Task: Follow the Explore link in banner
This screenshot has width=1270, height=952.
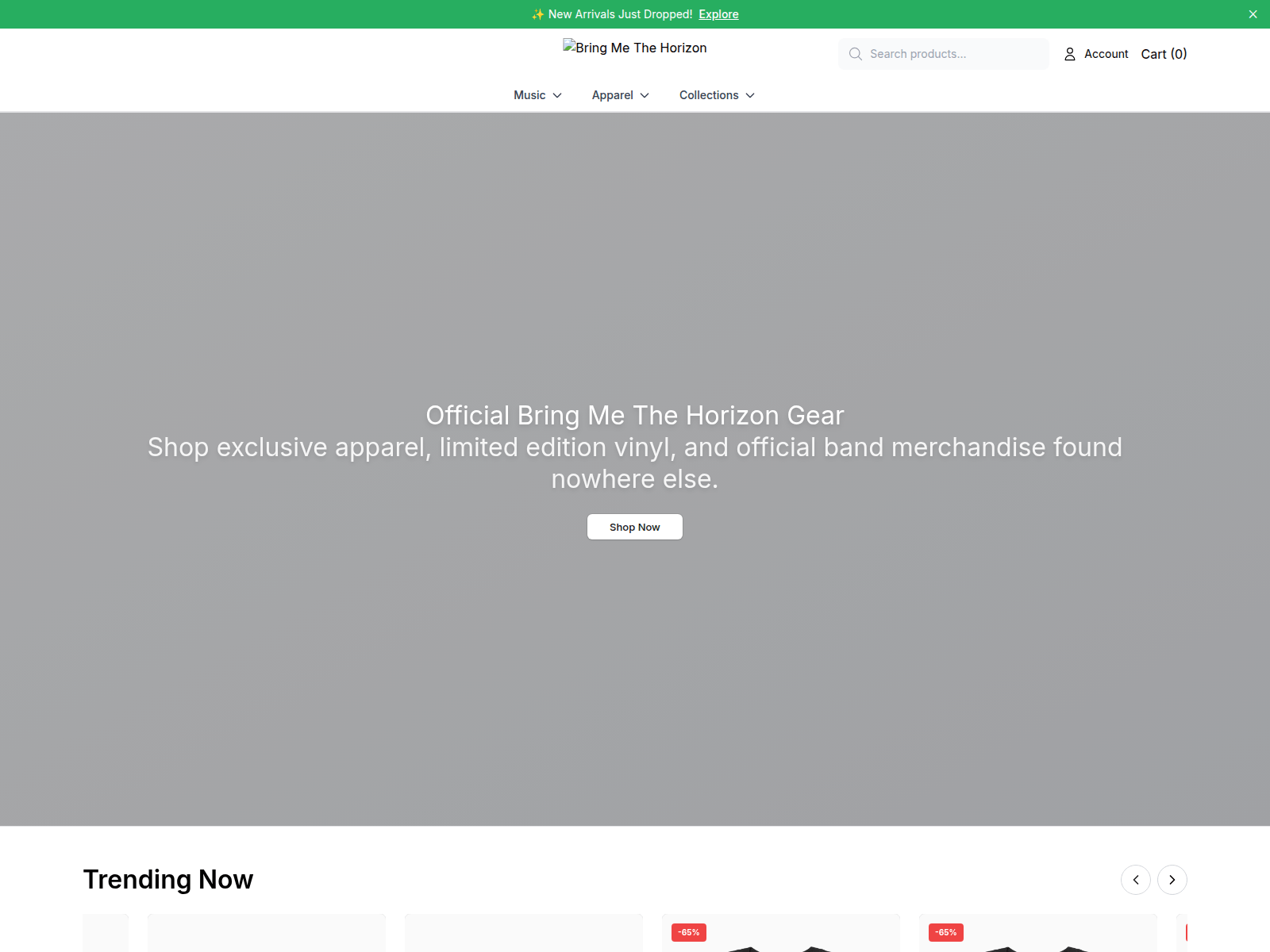Action: [x=718, y=14]
